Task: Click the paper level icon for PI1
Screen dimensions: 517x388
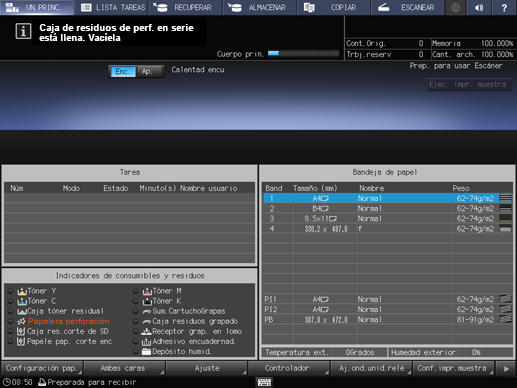Action: (505, 299)
